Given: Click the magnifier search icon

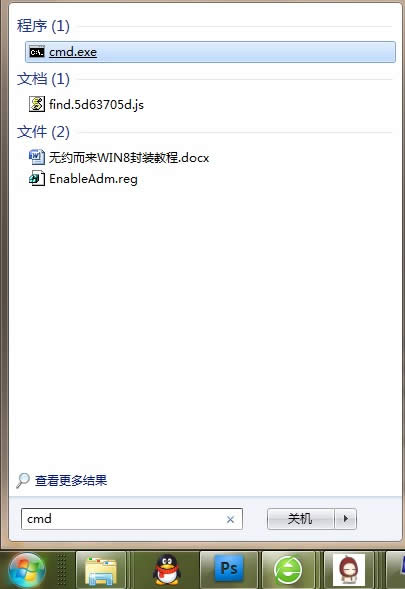Looking at the screenshot, I should click(x=23, y=480).
